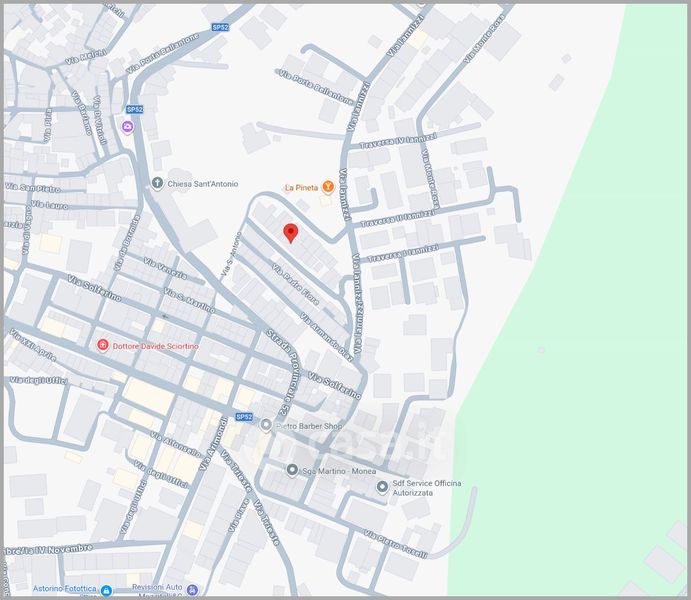This screenshot has width=691, height=600.
Task: Click the Sga Martino - Monea label
Action: 339,471
